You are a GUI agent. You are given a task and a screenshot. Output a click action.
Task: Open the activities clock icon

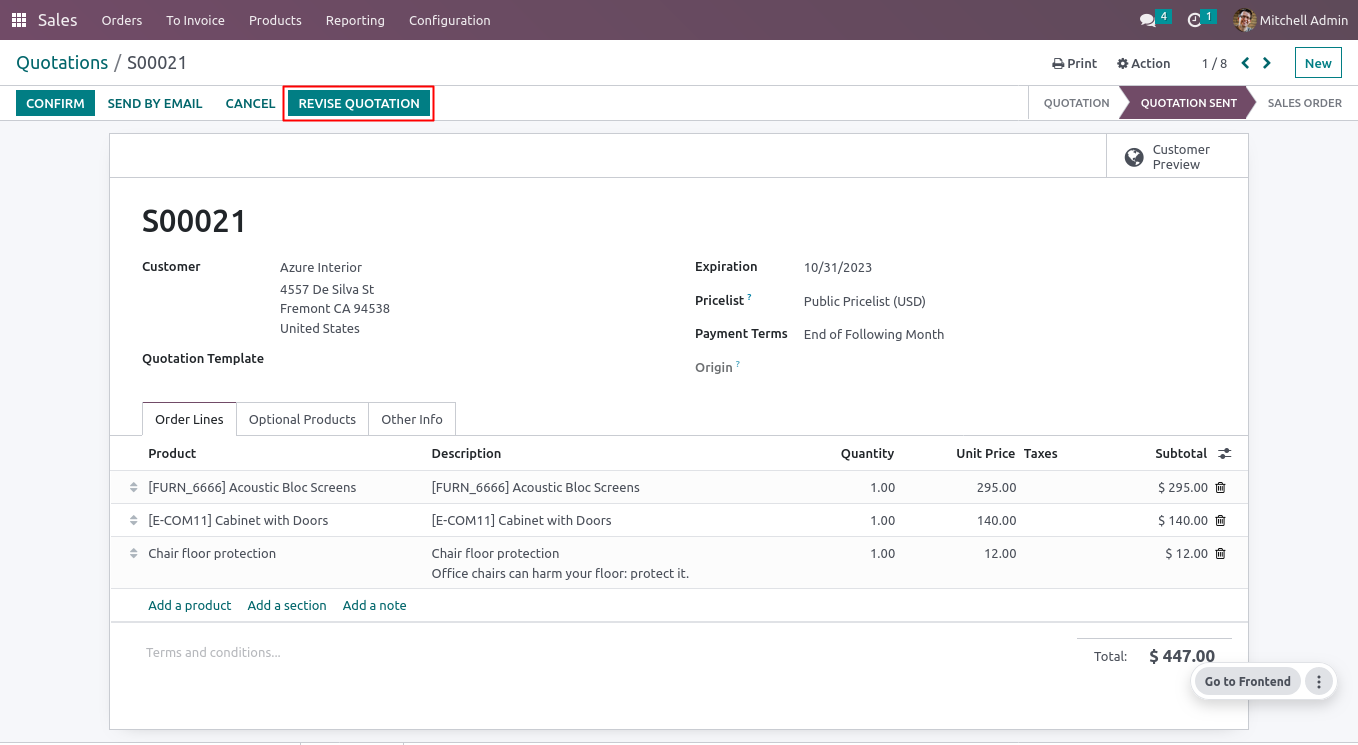1194,20
